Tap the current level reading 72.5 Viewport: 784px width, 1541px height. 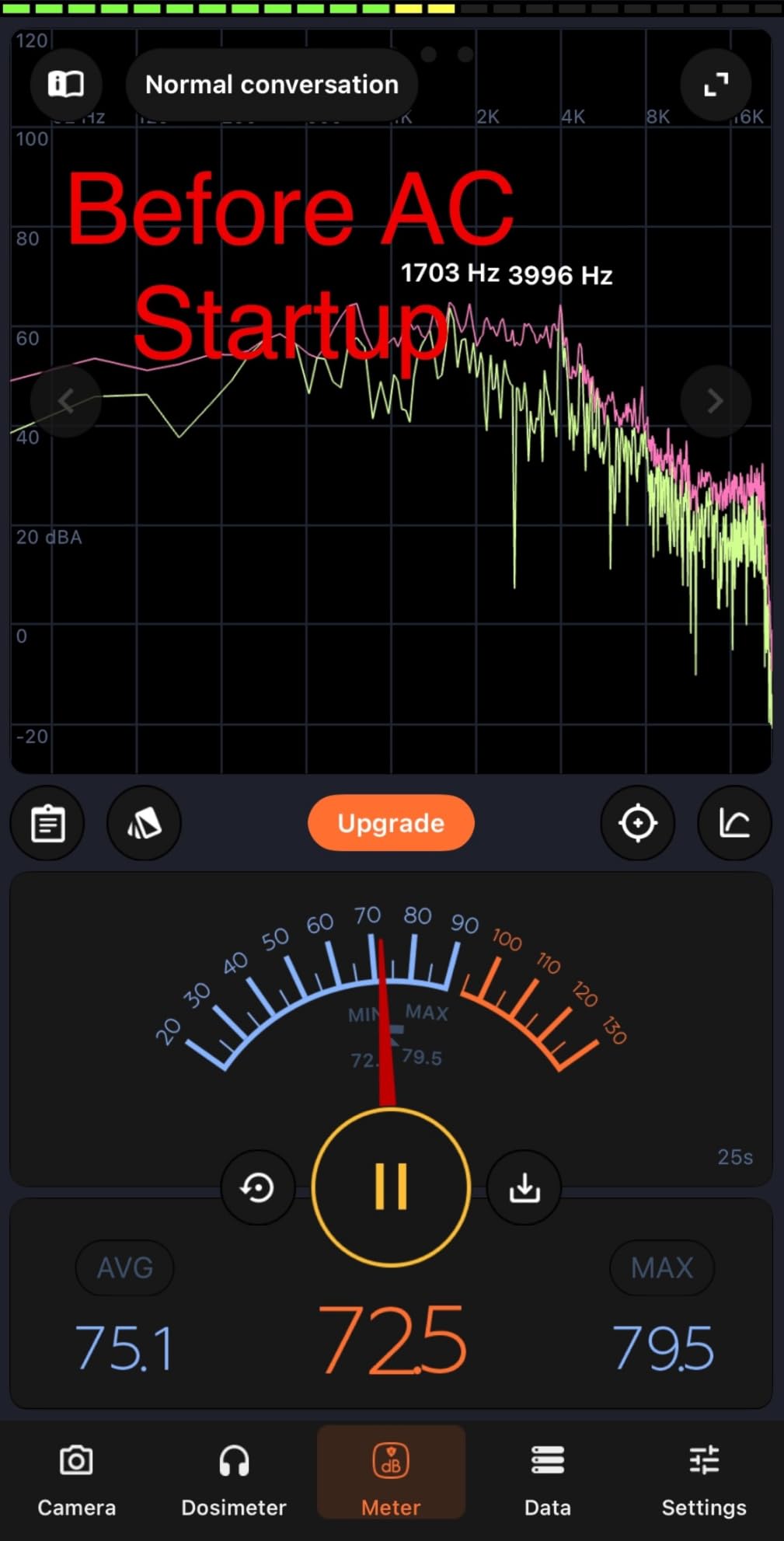(x=392, y=1341)
